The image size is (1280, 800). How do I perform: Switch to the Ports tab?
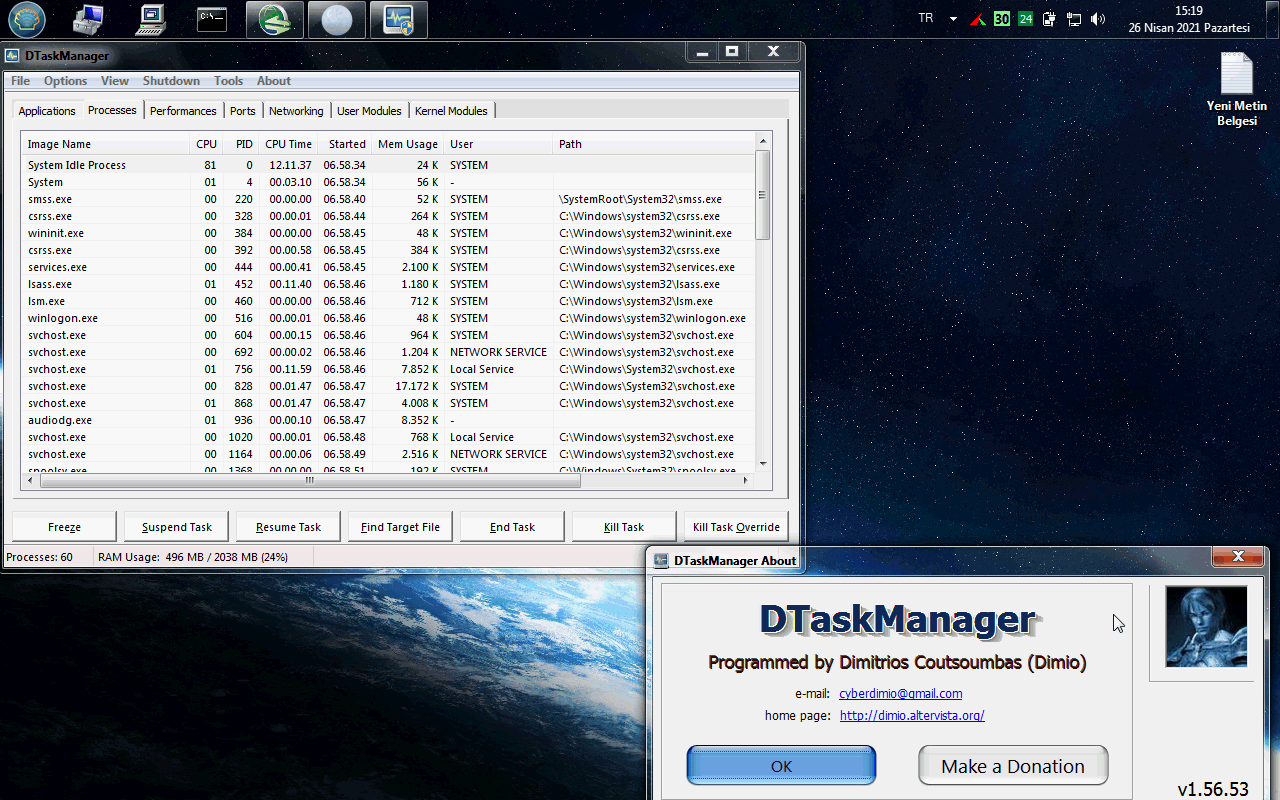coord(243,111)
